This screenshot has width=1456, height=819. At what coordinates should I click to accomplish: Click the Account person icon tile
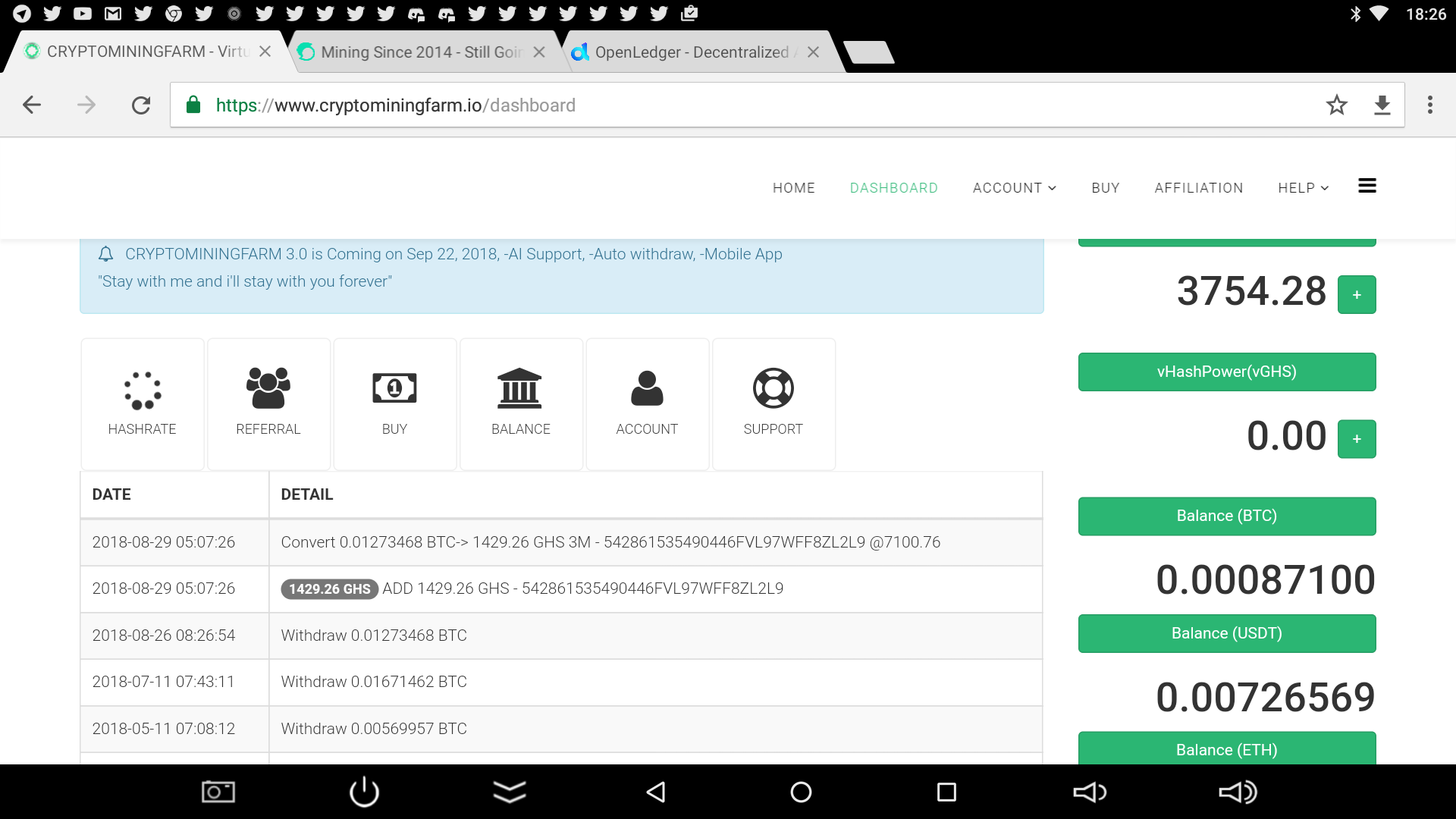(647, 403)
